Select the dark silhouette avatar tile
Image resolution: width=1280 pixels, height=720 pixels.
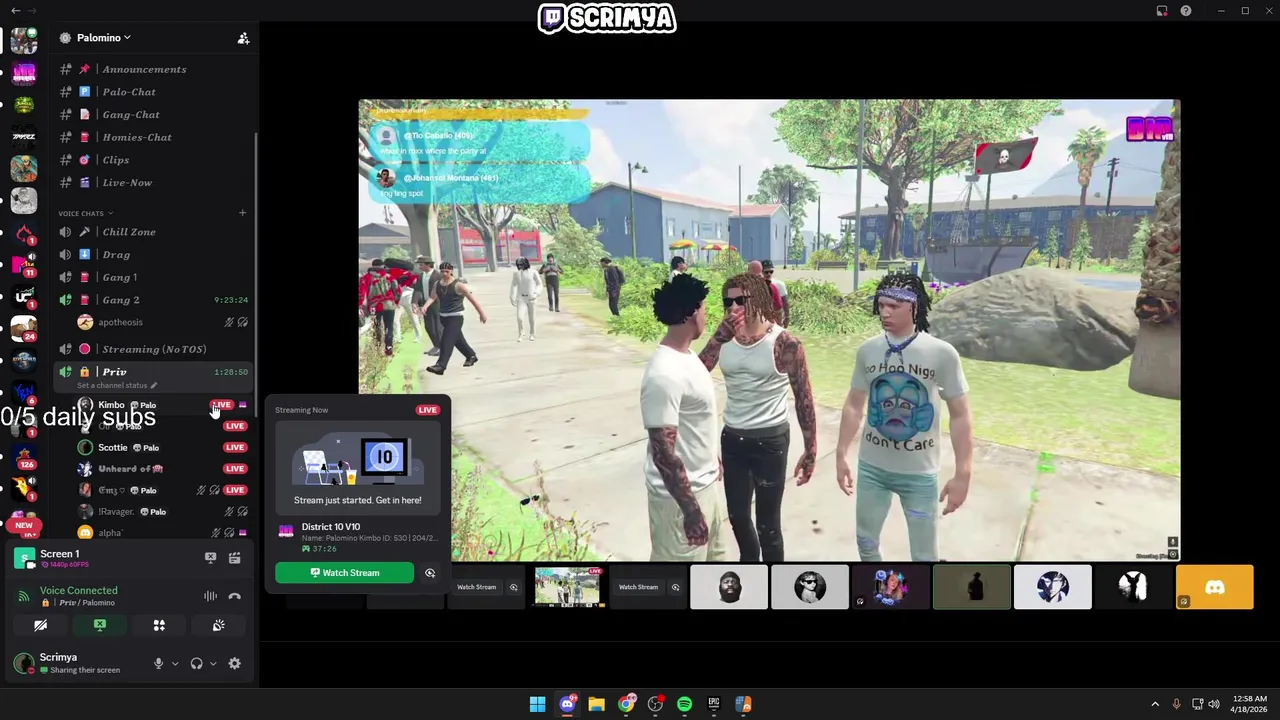(972, 587)
